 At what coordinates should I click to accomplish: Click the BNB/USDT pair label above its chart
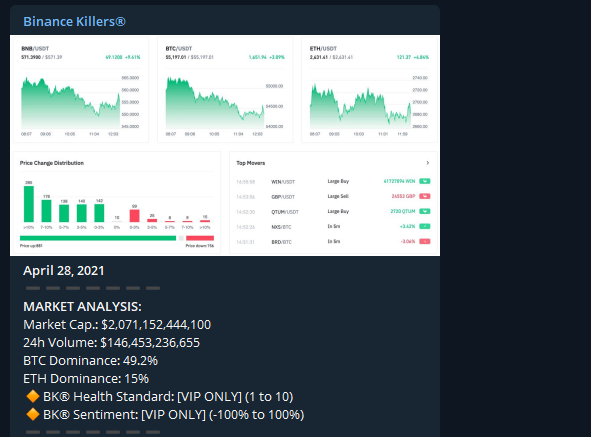(x=35, y=49)
